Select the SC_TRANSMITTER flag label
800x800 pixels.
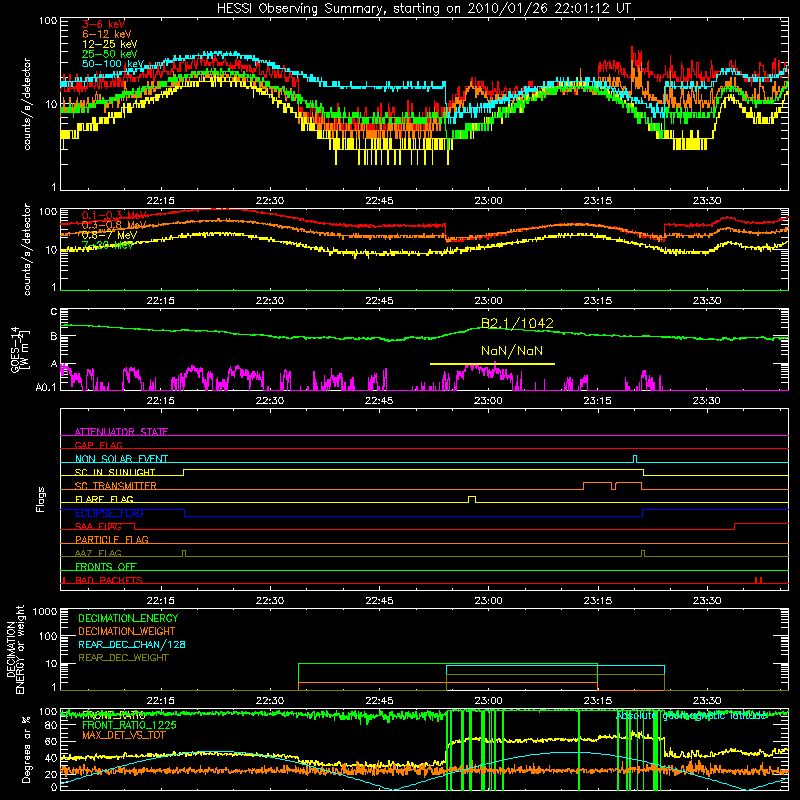tap(116, 485)
